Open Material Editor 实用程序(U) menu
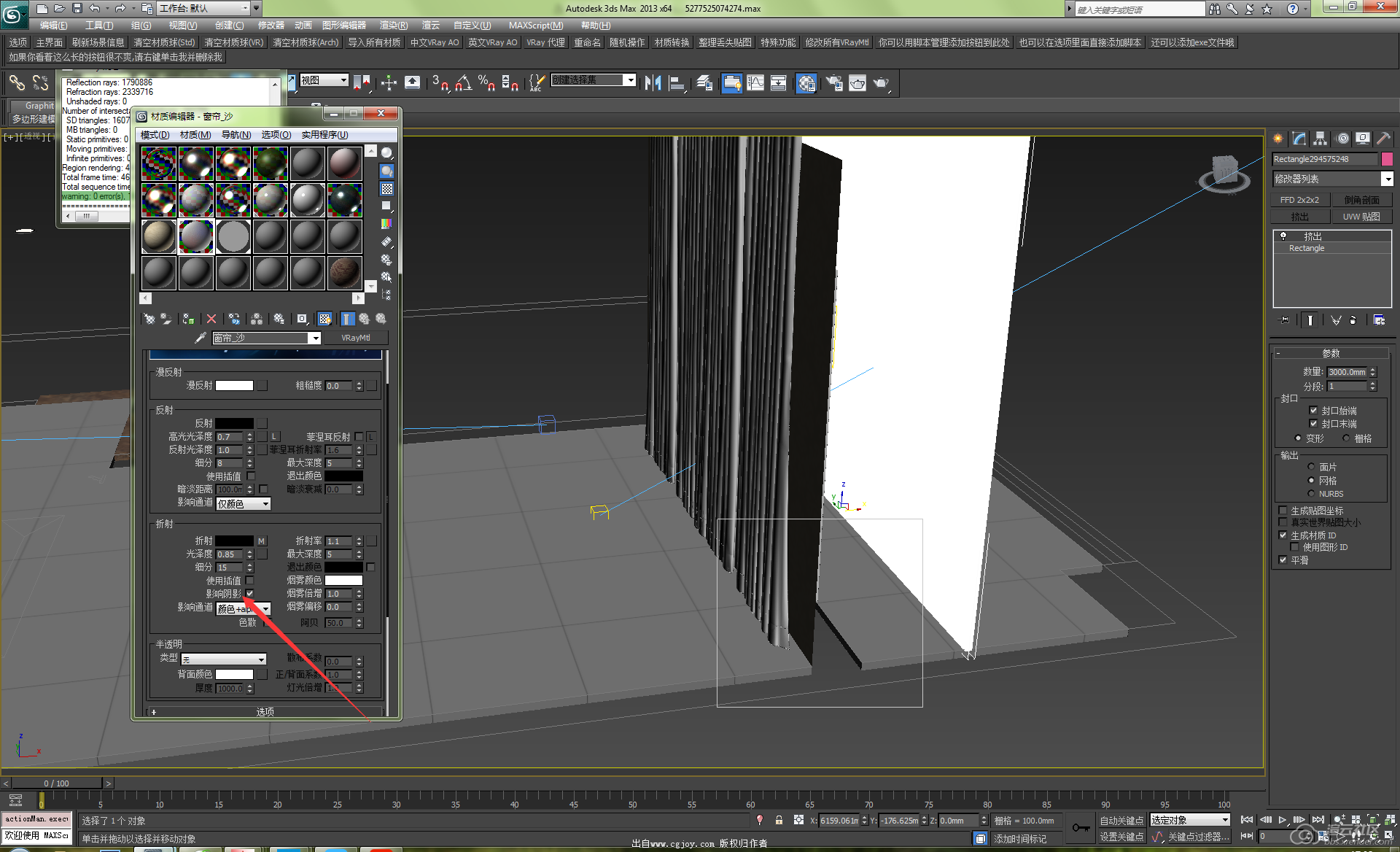 pyautogui.click(x=324, y=135)
